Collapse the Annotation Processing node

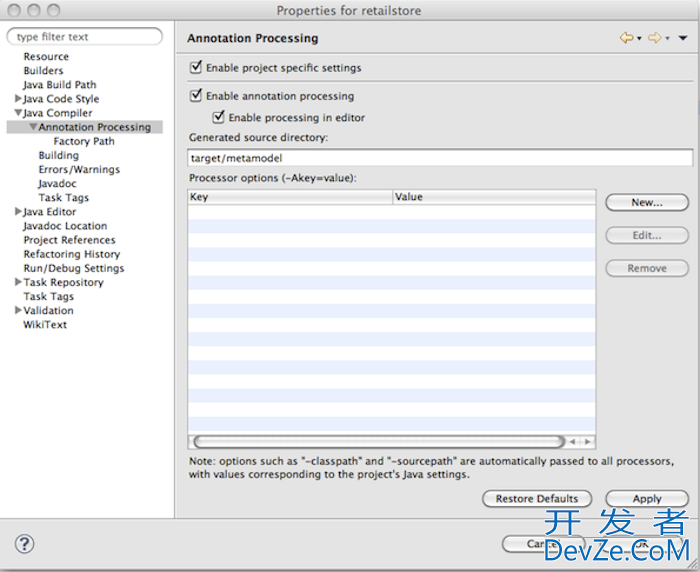(33, 127)
